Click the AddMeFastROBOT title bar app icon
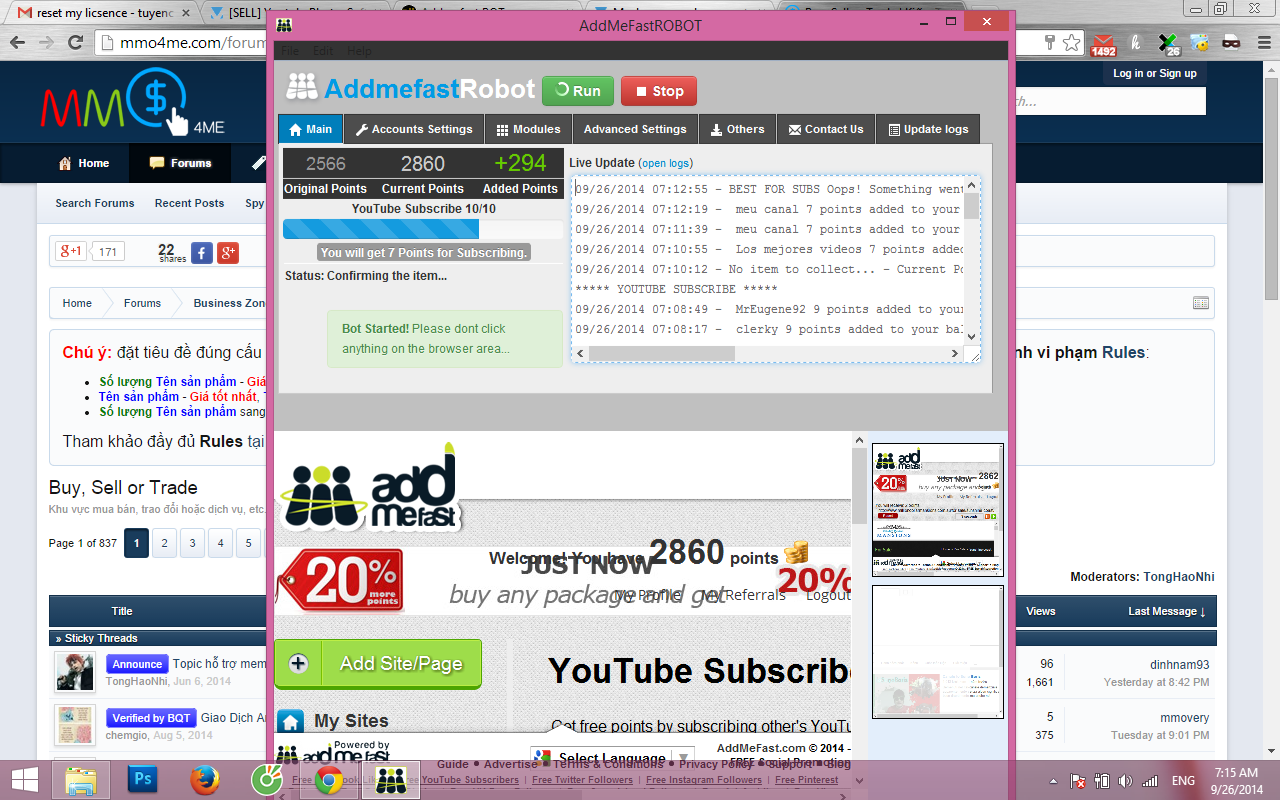The width and height of the screenshot is (1280, 800). pyautogui.click(x=286, y=25)
